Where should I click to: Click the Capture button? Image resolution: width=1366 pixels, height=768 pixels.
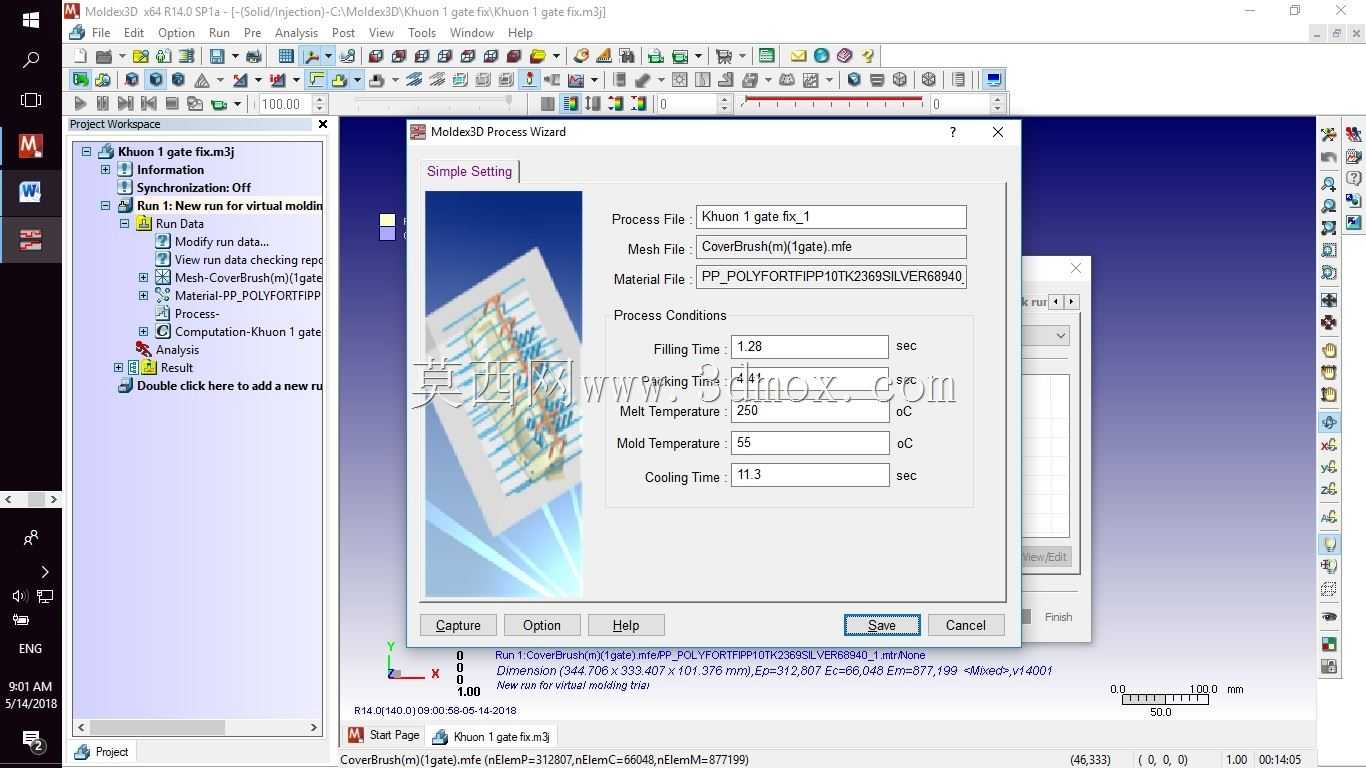(458, 625)
